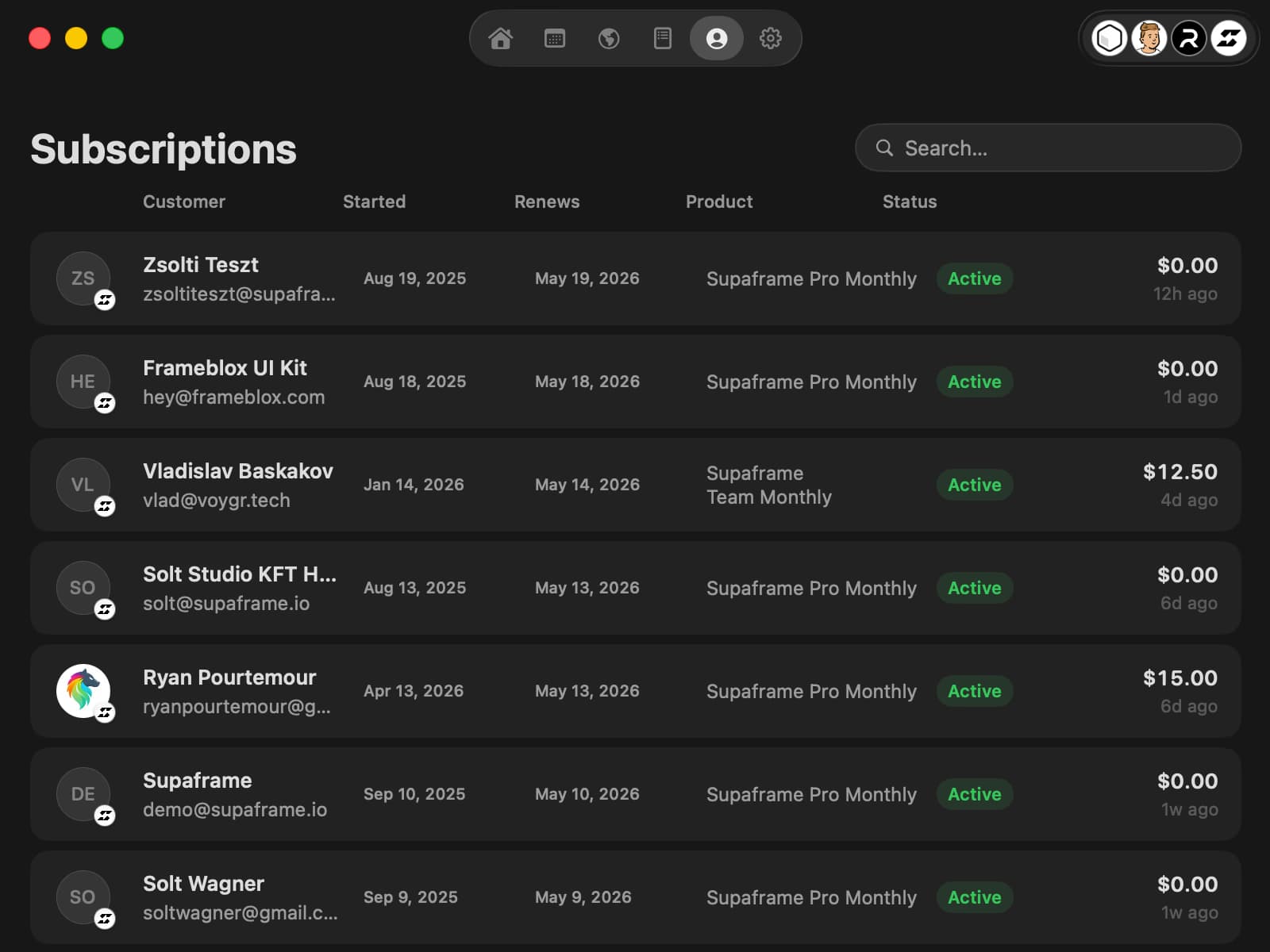Viewport: 1270px width, 952px height.
Task: Click the email vlad@voygr.tech
Action: (217, 501)
